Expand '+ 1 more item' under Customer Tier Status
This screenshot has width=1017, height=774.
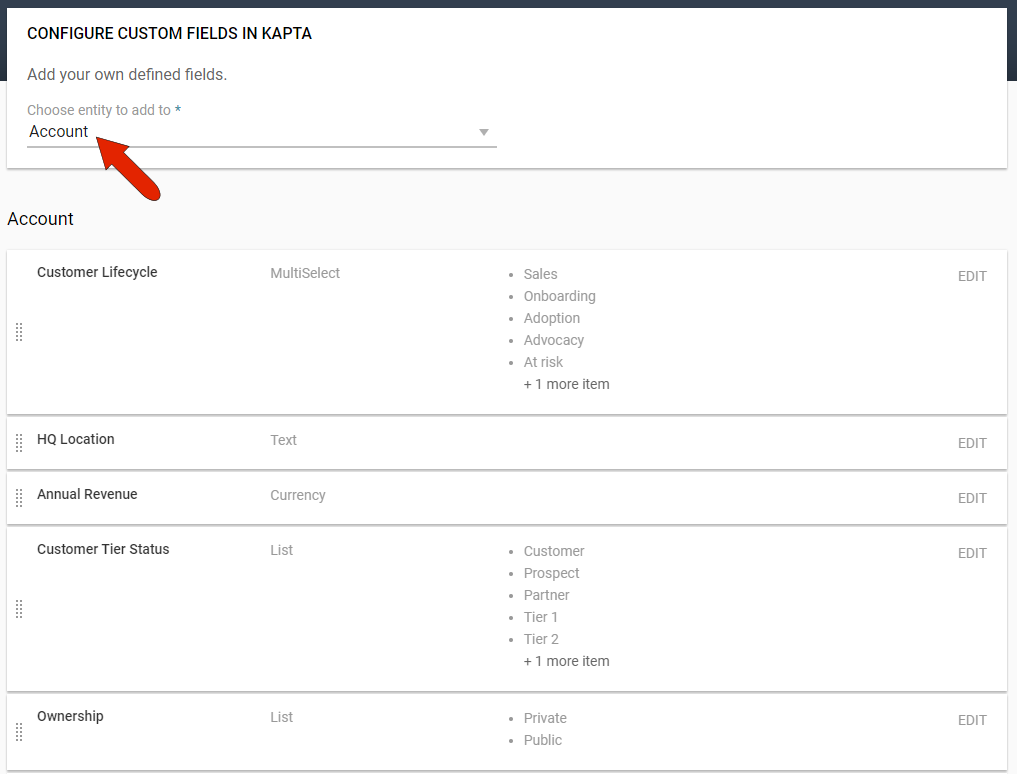coord(566,660)
